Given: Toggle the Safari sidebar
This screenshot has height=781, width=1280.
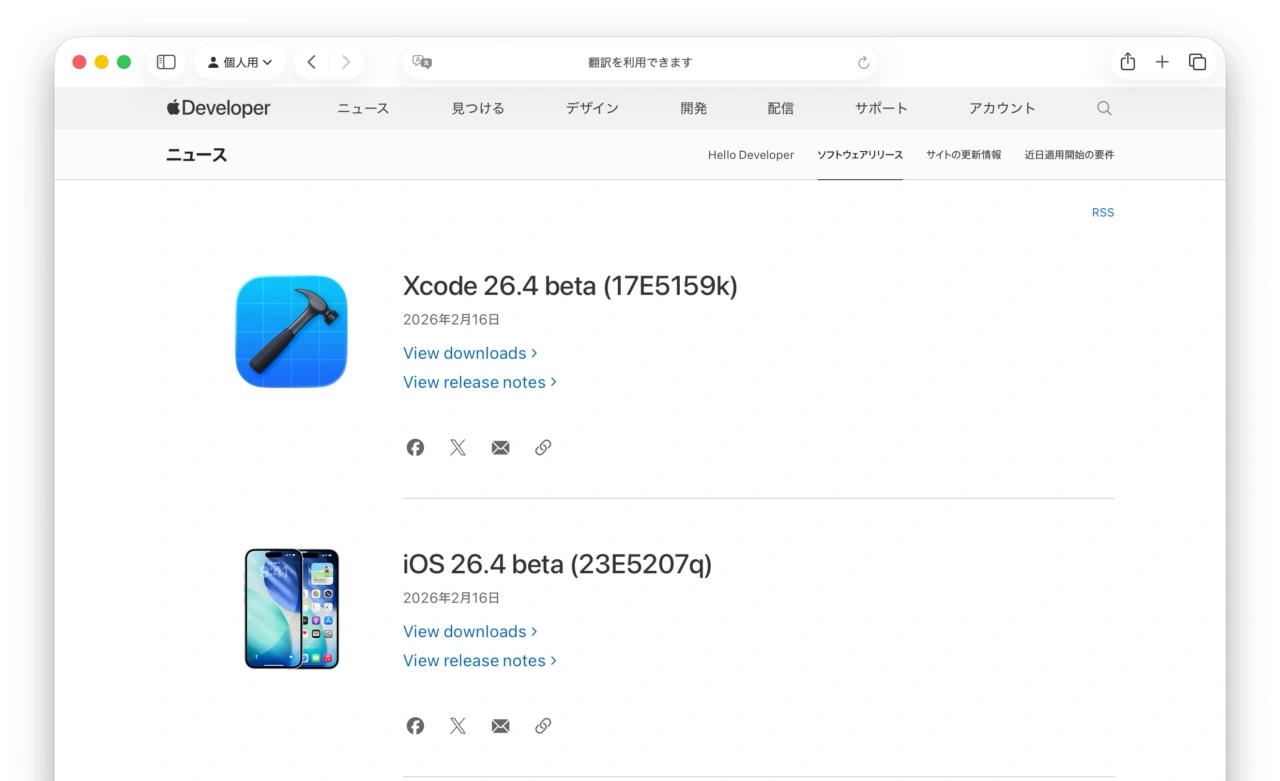Looking at the screenshot, I should [x=165, y=61].
